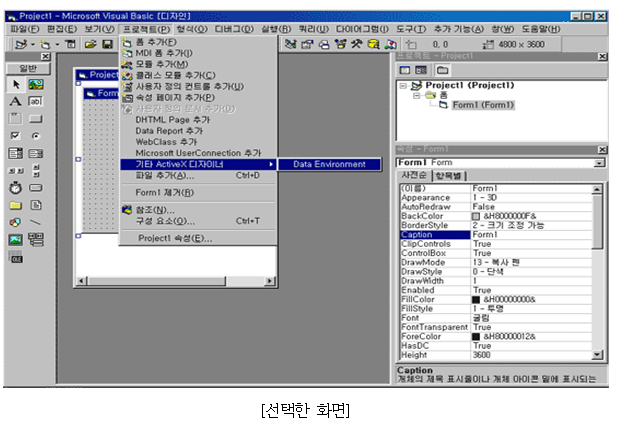Switch to the 사전순 properties tab

pos(414,175)
